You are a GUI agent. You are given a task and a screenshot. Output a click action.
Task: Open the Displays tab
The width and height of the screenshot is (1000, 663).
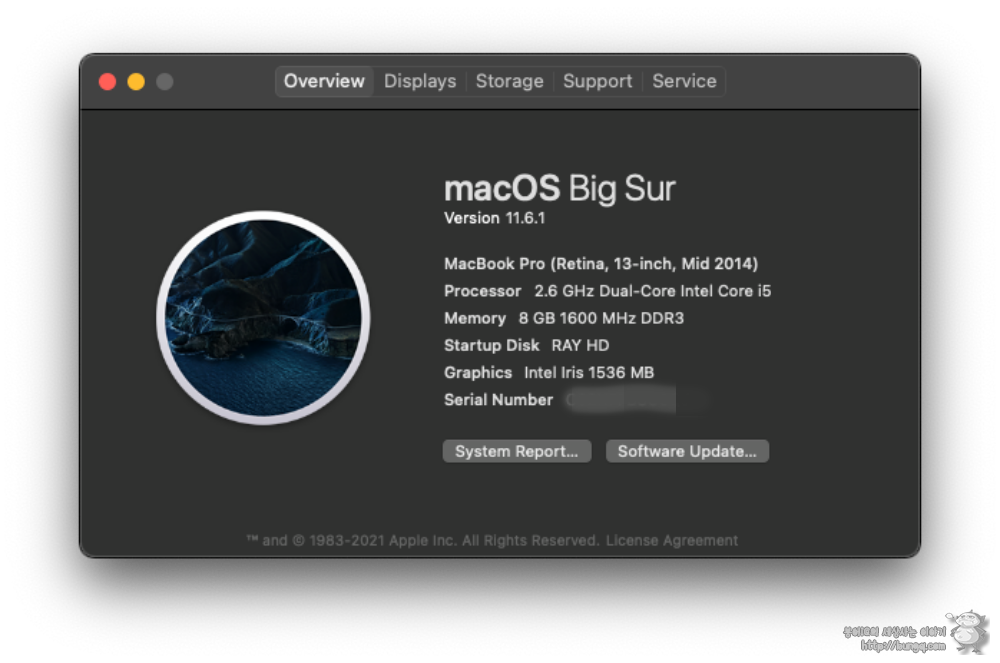coord(420,82)
